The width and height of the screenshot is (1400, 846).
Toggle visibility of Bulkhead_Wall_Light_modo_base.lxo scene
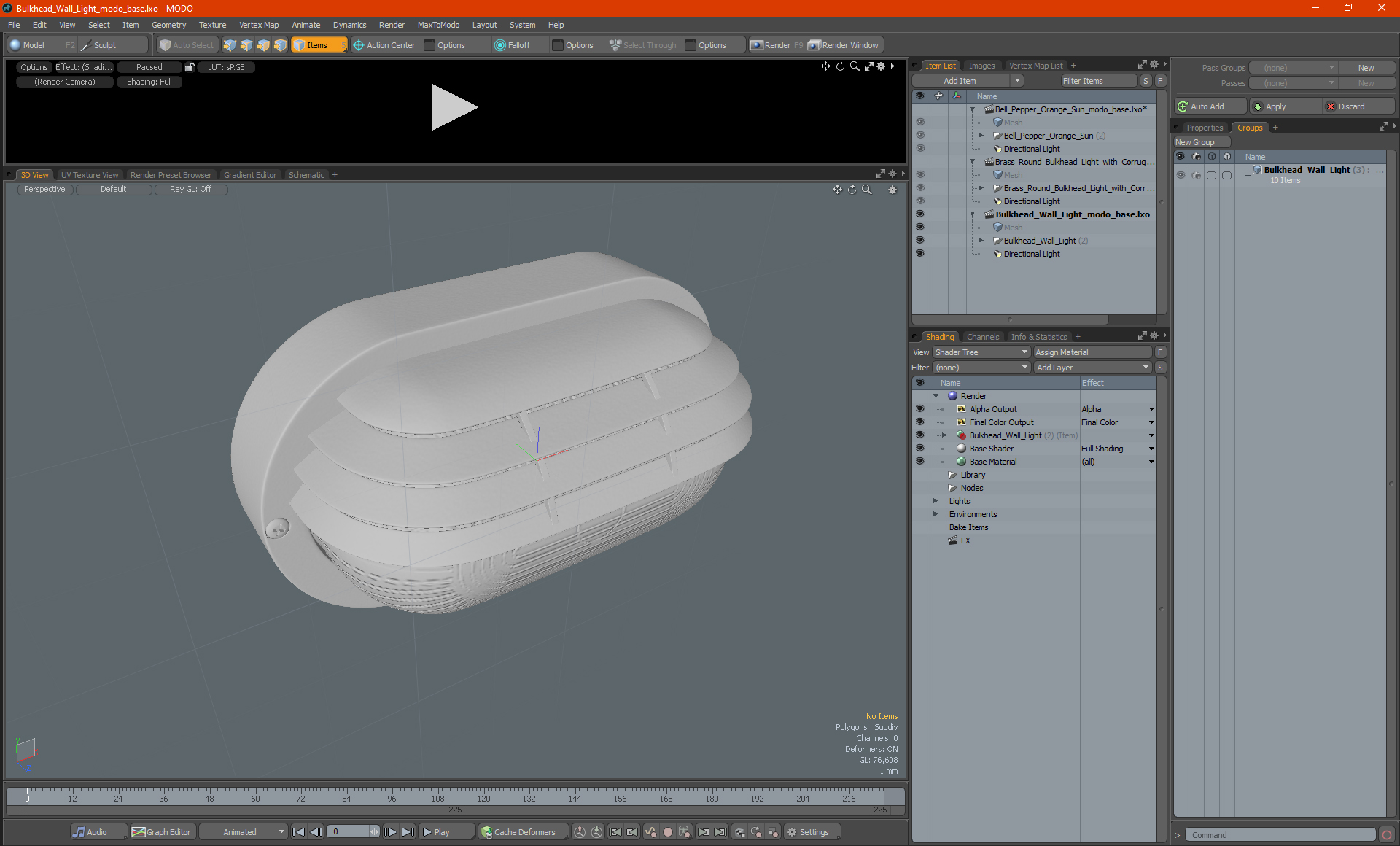point(919,214)
